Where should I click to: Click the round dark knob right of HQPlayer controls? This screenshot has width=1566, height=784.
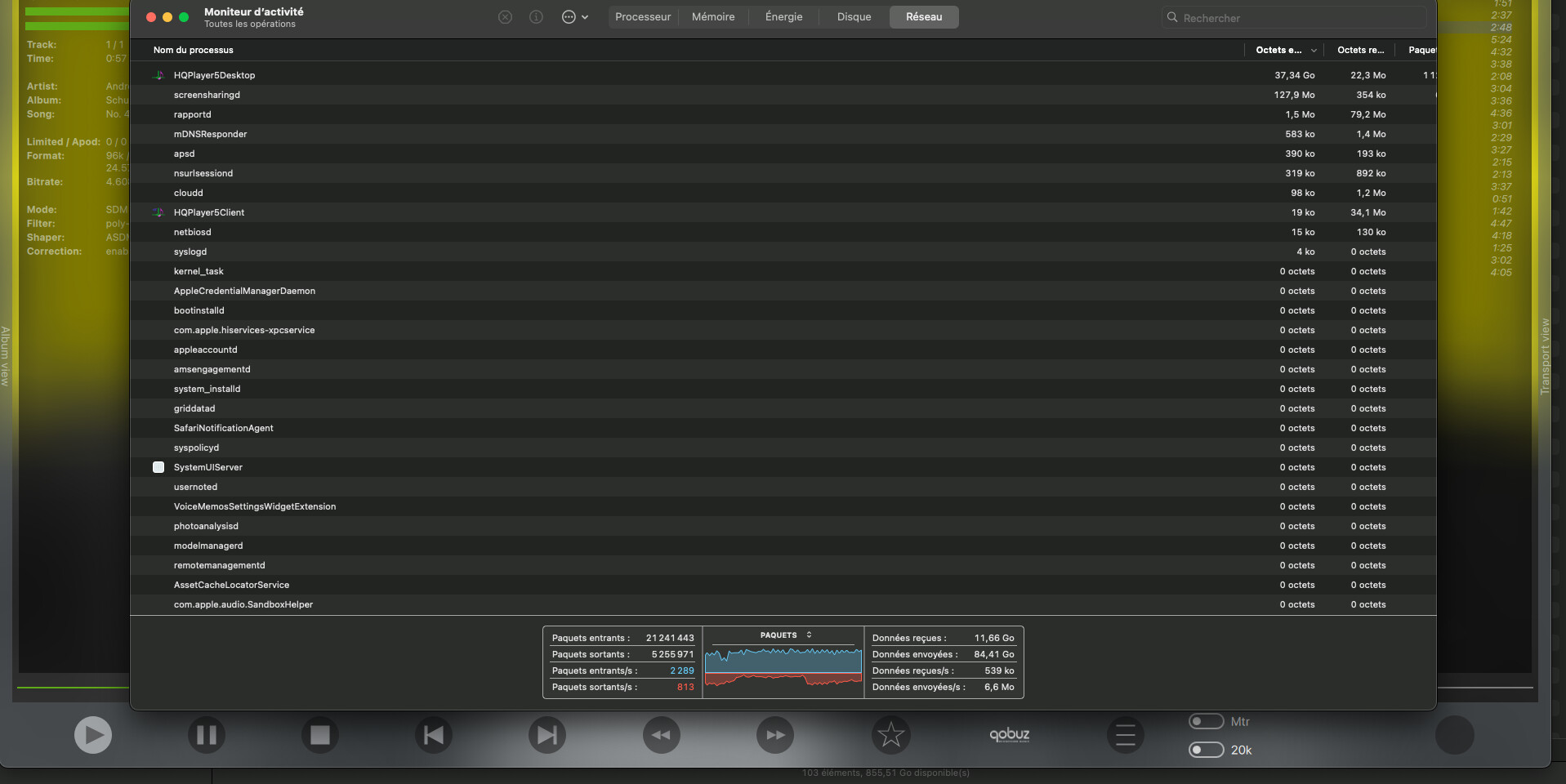point(1455,735)
